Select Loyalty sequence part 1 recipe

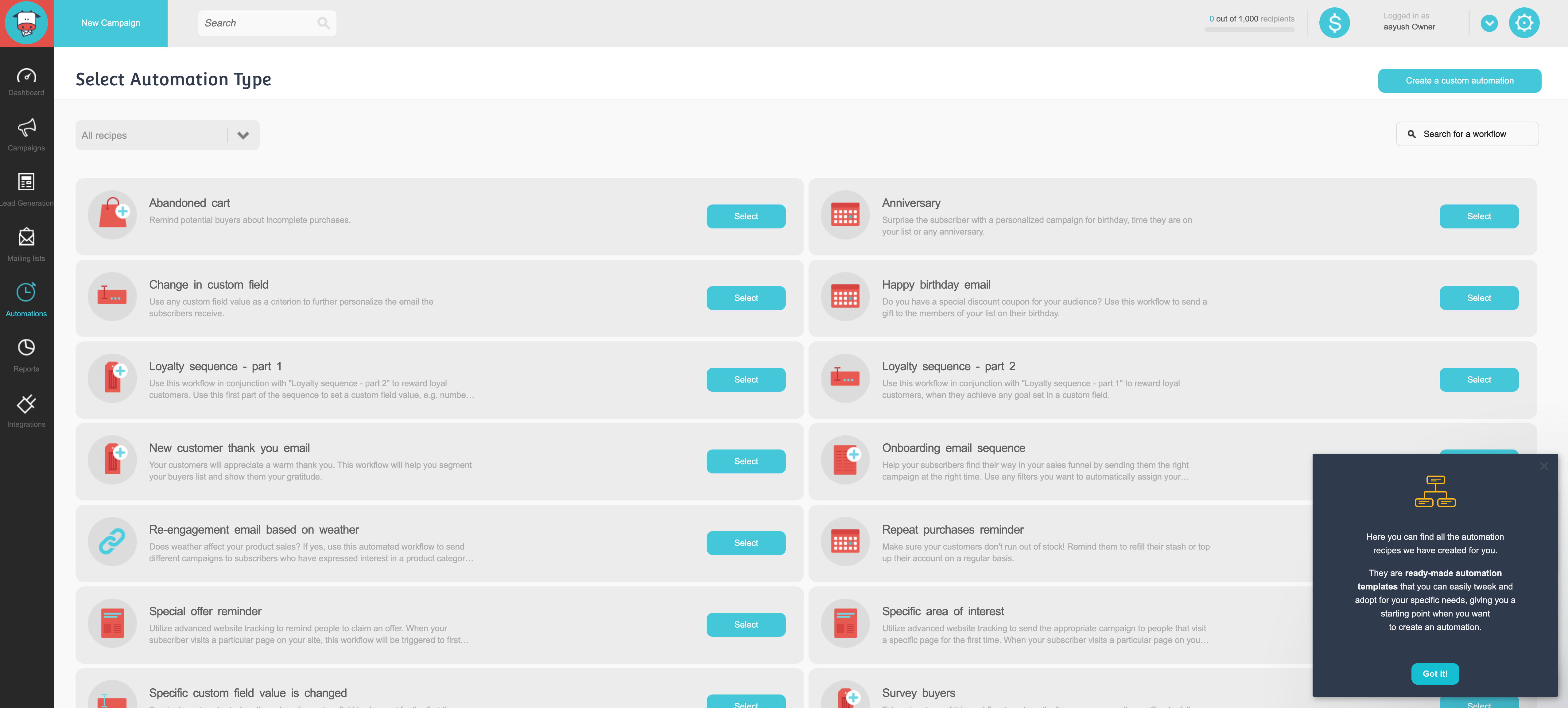746,379
